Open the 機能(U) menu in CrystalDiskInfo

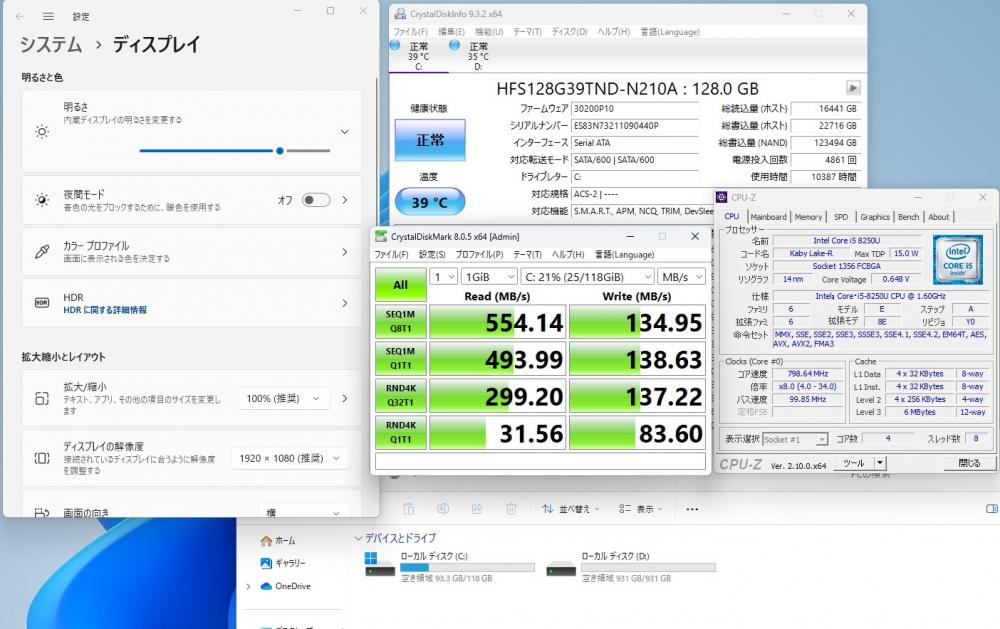pyautogui.click(x=489, y=32)
